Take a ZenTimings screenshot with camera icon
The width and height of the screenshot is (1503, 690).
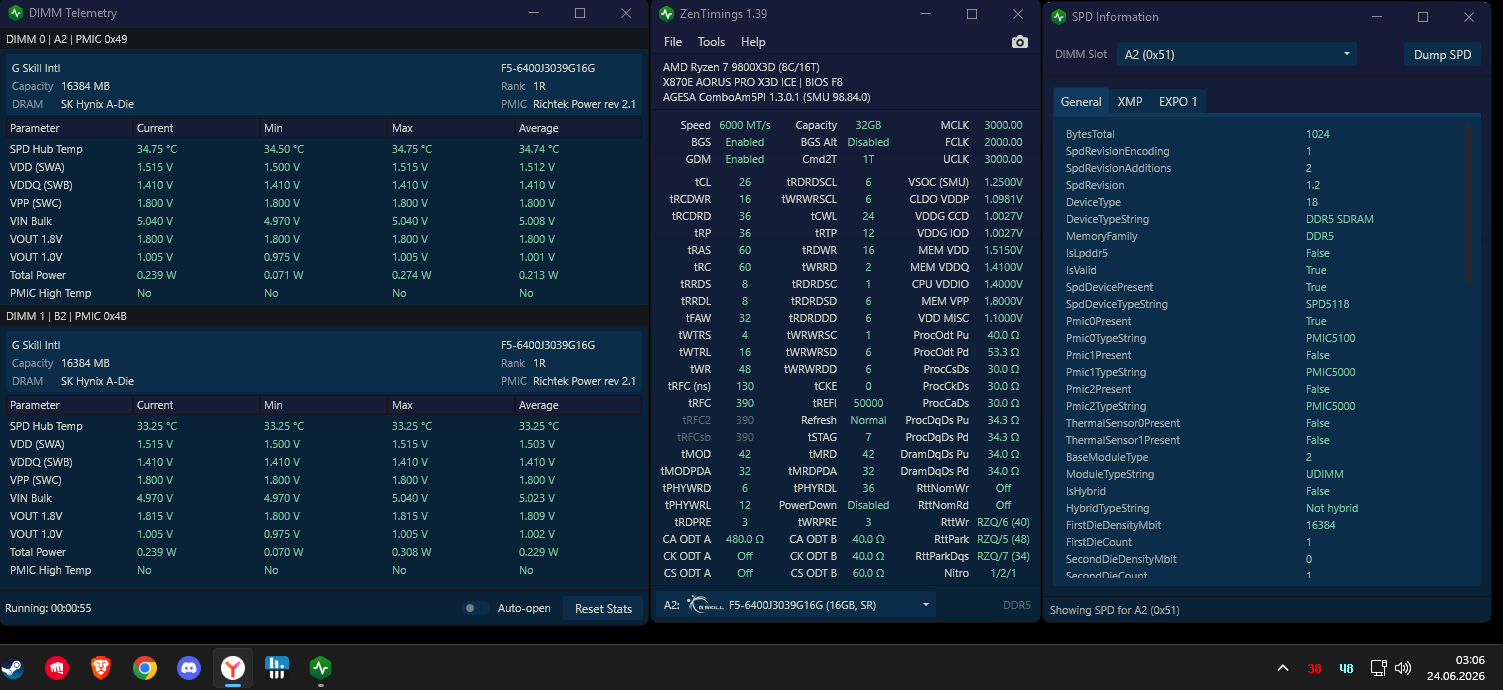pos(1019,42)
